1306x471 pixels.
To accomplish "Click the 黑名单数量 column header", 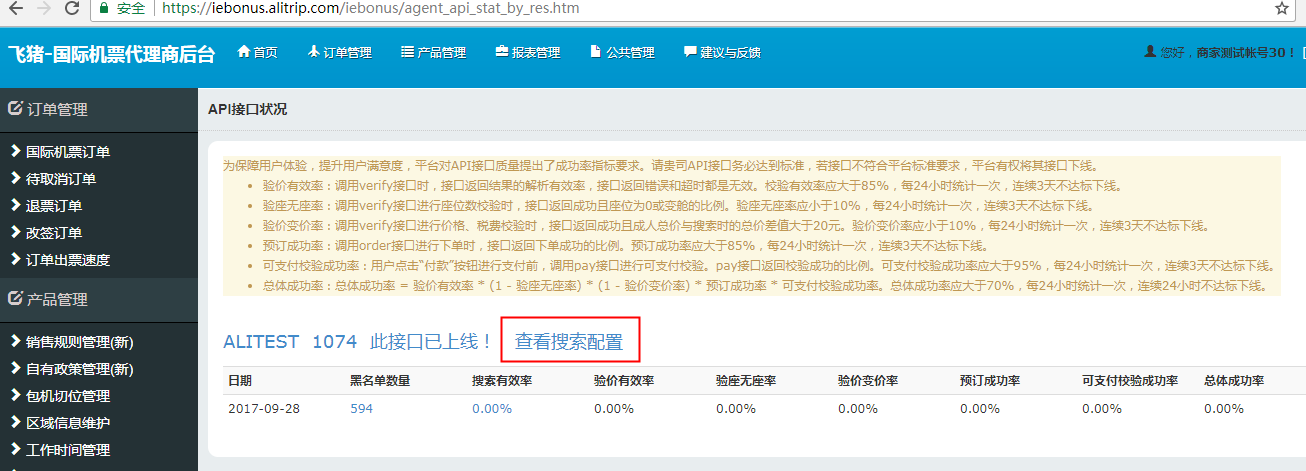I will 380,381.
